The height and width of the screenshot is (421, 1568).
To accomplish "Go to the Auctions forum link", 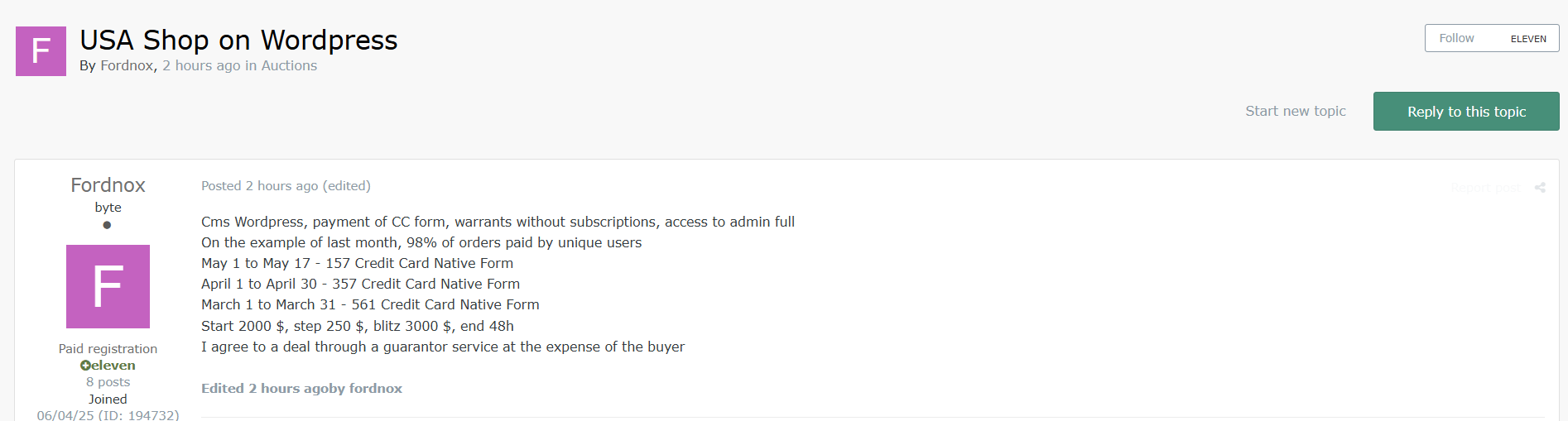I will point(289,65).
